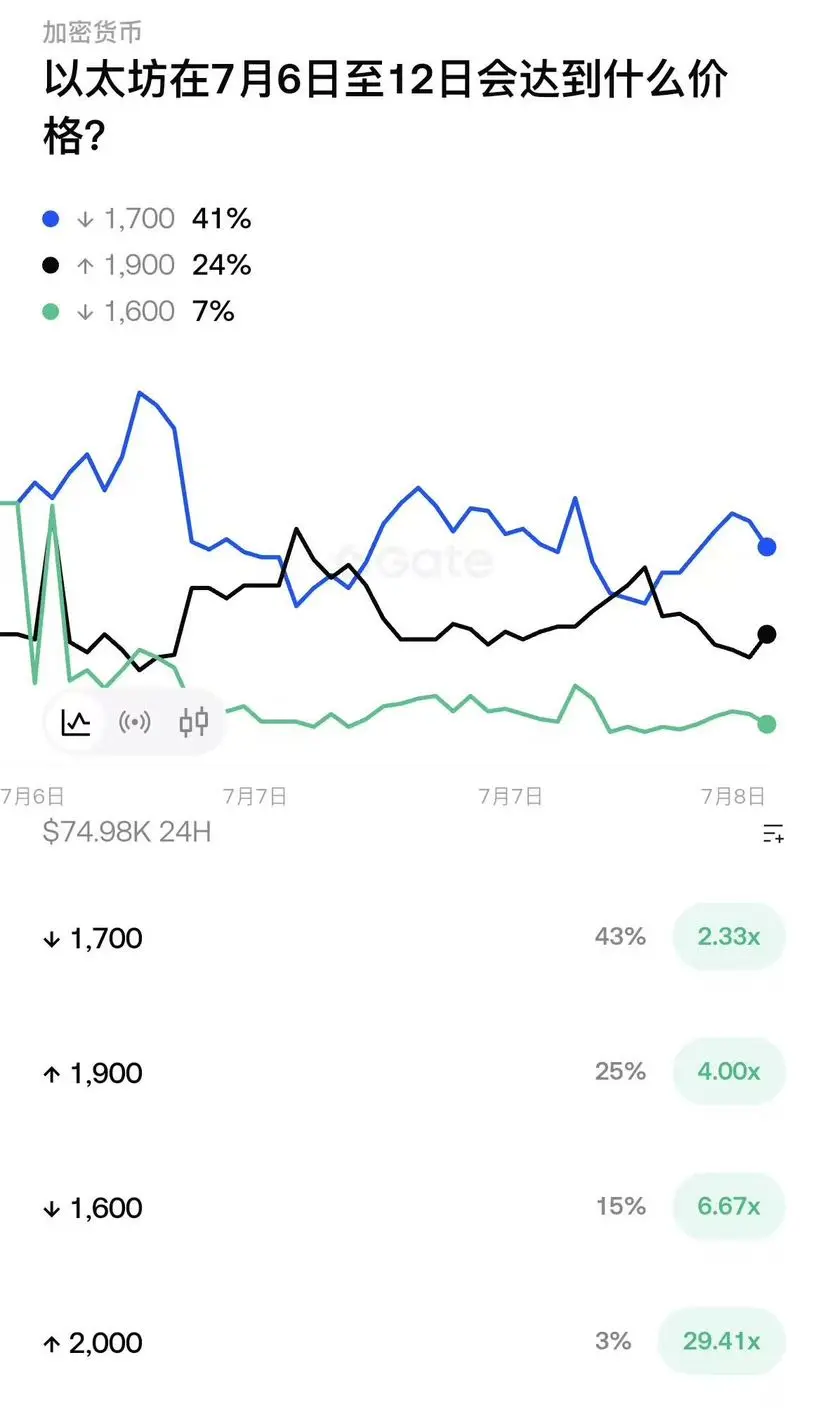828x1426 pixels.
Task: Switch to the live signal view icon
Action: [x=135, y=721]
